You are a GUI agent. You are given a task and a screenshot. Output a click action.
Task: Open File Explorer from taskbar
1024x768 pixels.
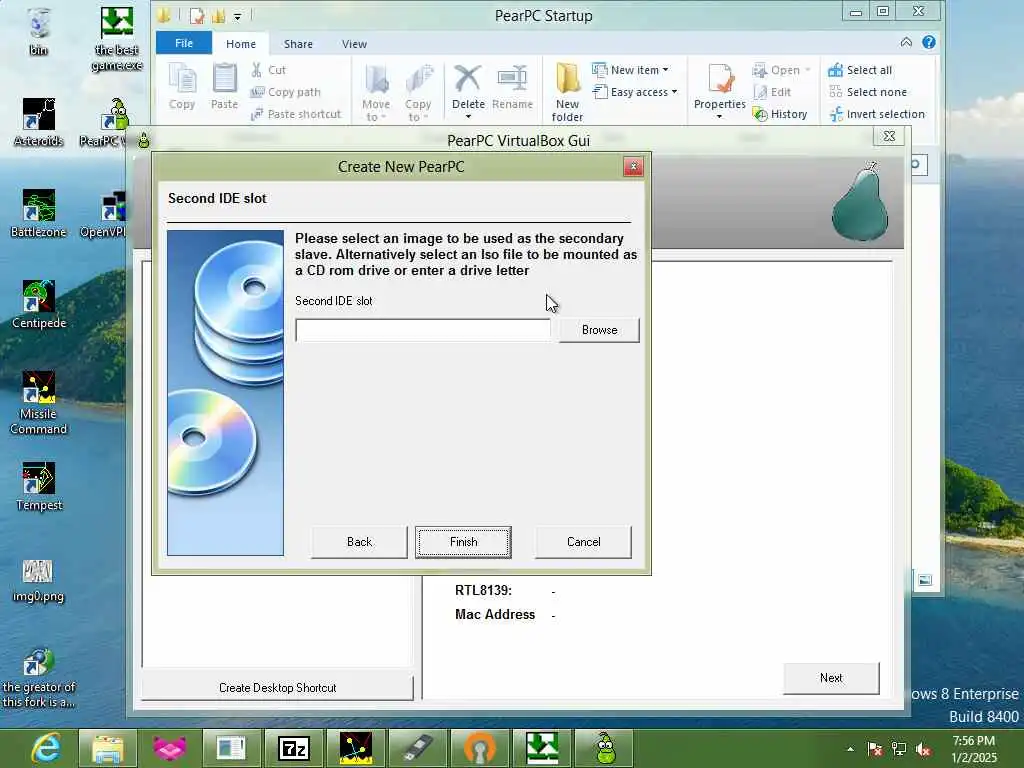click(x=108, y=748)
